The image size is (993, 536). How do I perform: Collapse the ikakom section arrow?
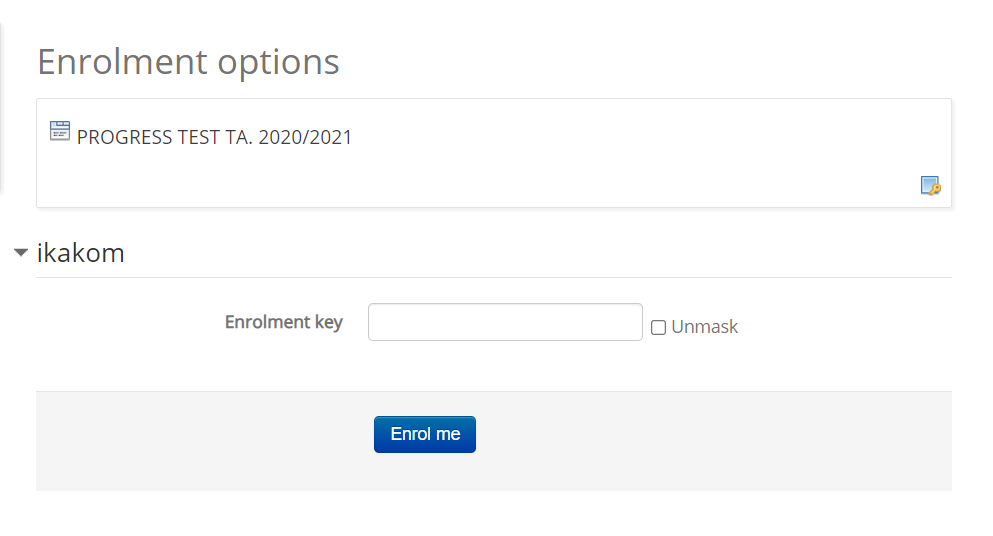(x=21, y=252)
